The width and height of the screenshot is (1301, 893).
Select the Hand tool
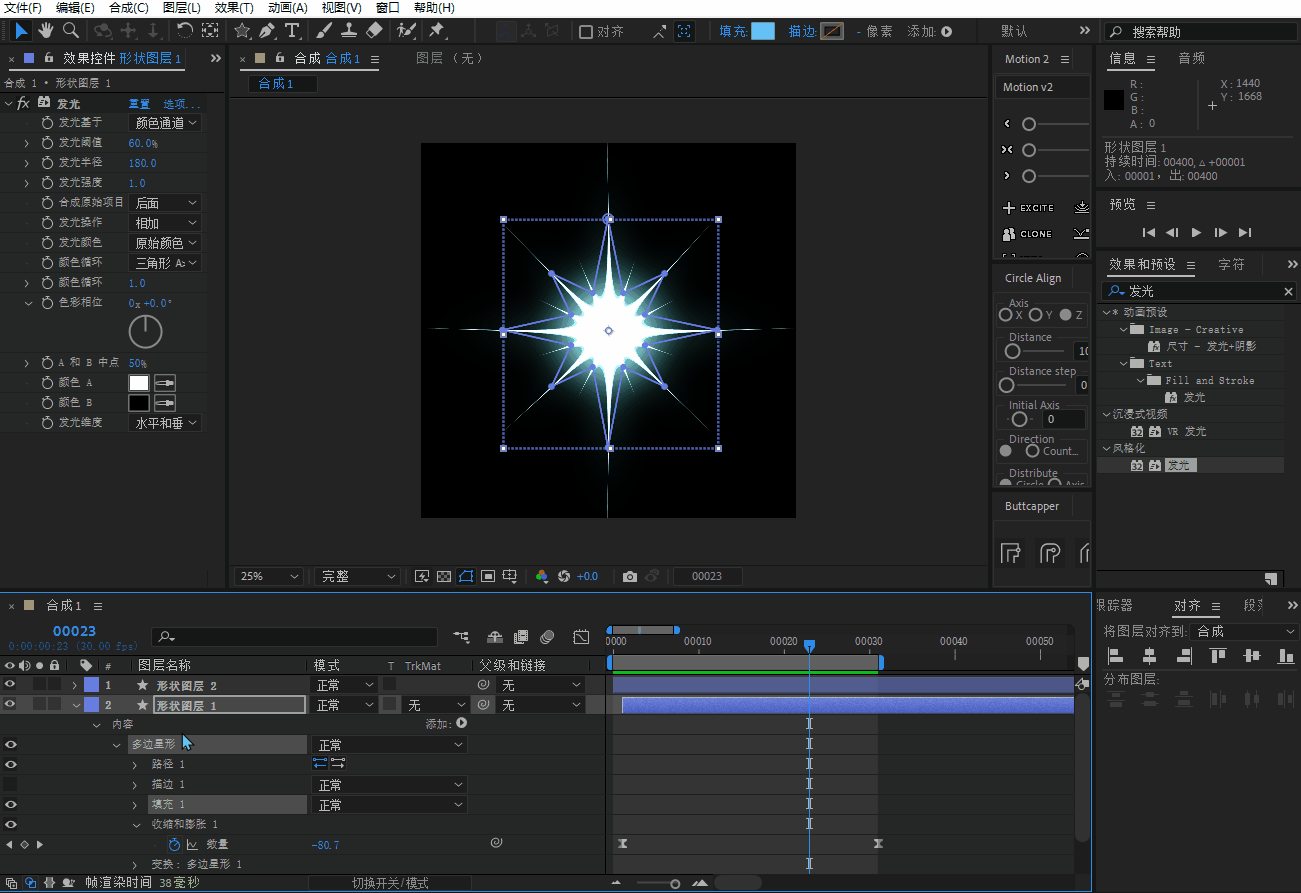[46, 31]
